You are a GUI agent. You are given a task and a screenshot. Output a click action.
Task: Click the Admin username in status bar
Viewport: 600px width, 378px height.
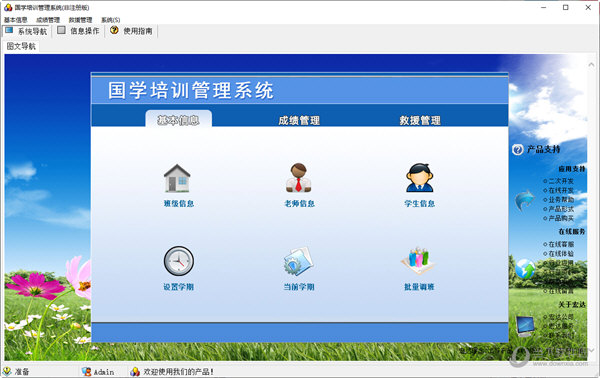[104, 372]
